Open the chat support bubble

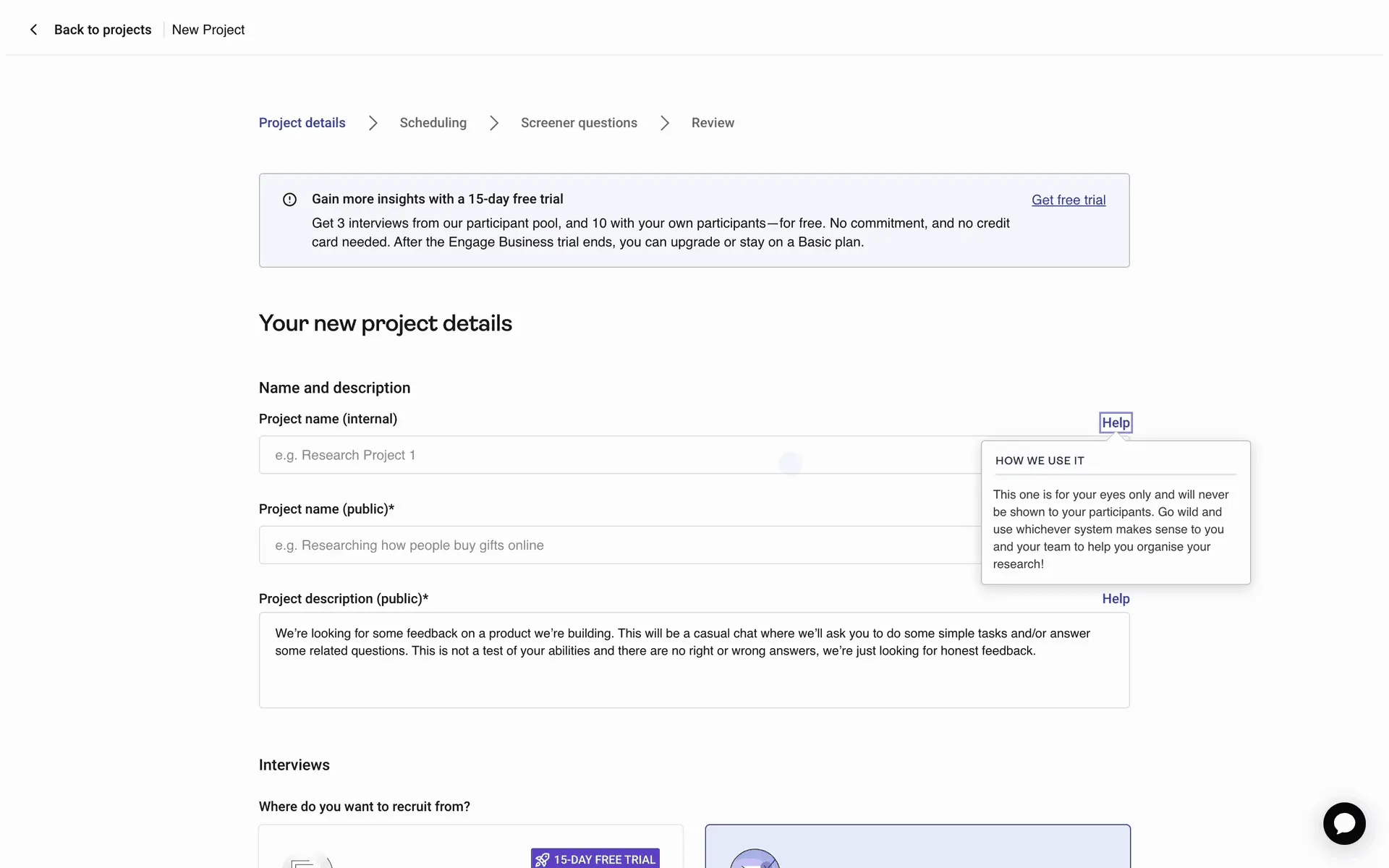[x=1344, y=823]
